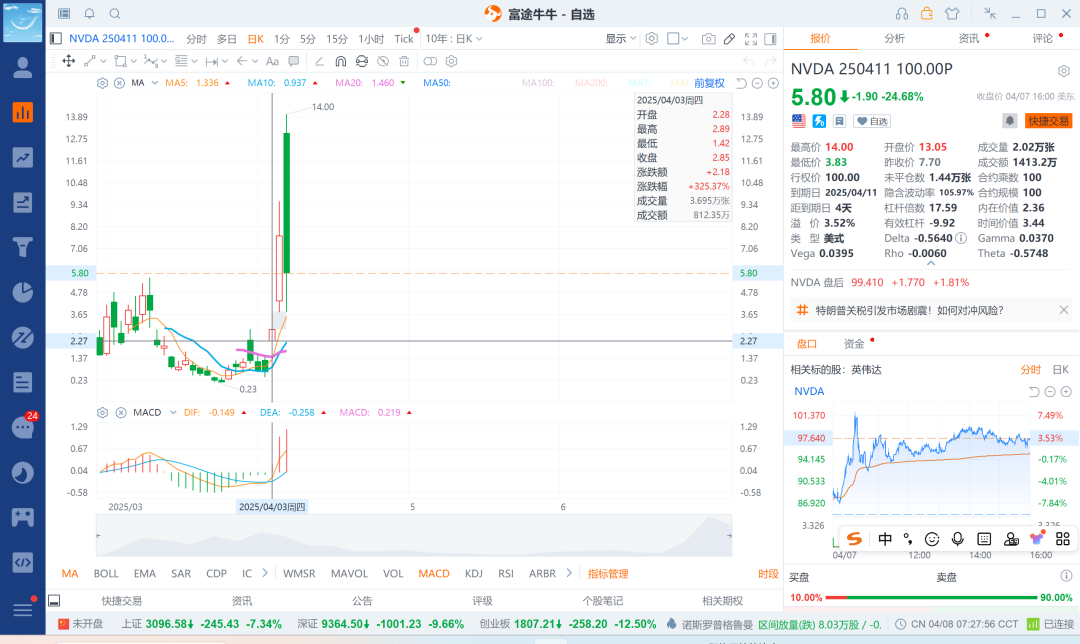Open the hamburger menu at sidebar bottom
The image size is (1080, 644).
(23, 610)
